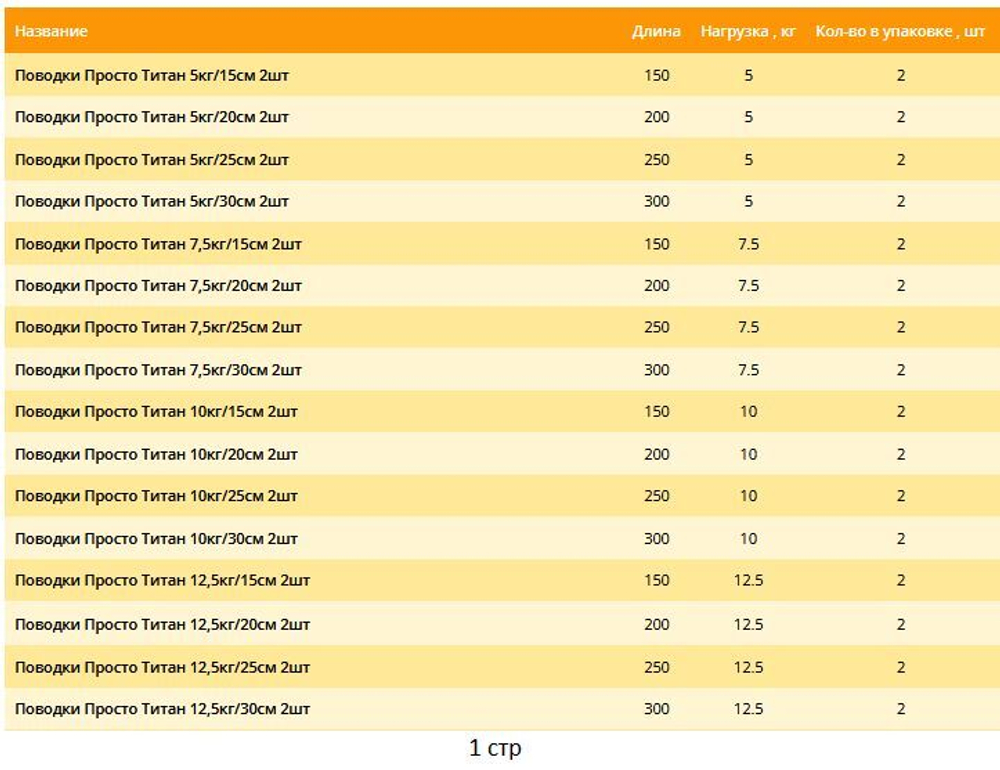This screenshot has height=770, width=1000.
Task: Select row Поводки Просто Титан 7,5кг/20см 2шт
Action: [x=502, y=285]
